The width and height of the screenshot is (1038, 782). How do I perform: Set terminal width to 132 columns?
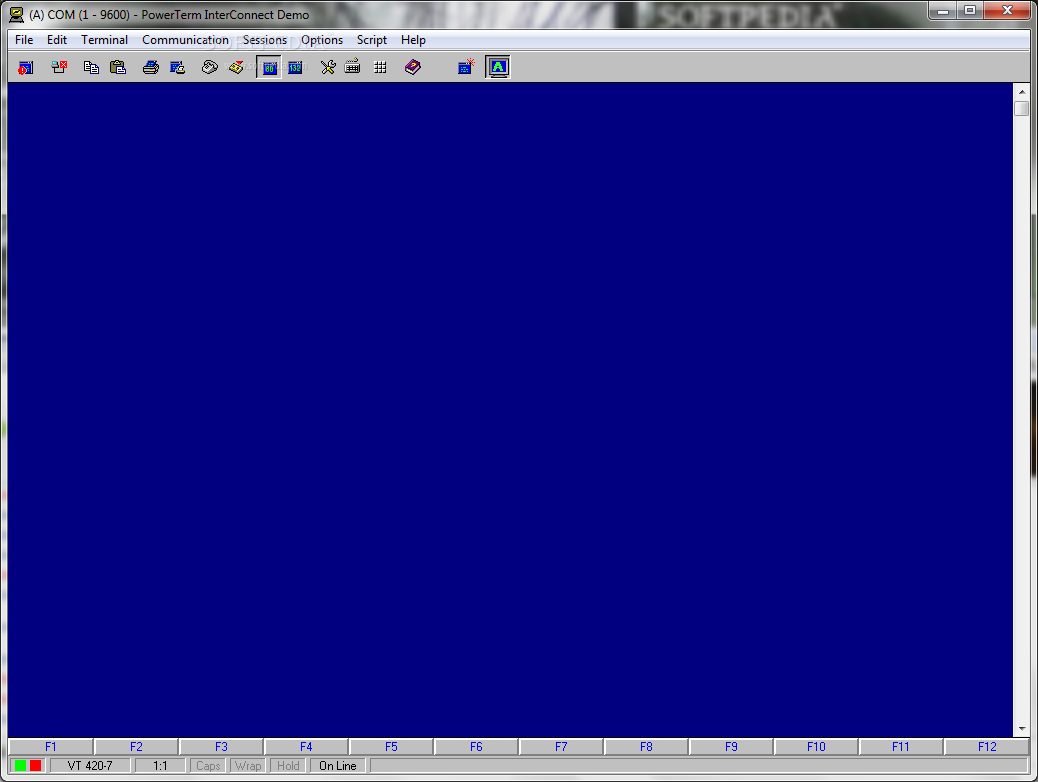click(x=295, y=67)
